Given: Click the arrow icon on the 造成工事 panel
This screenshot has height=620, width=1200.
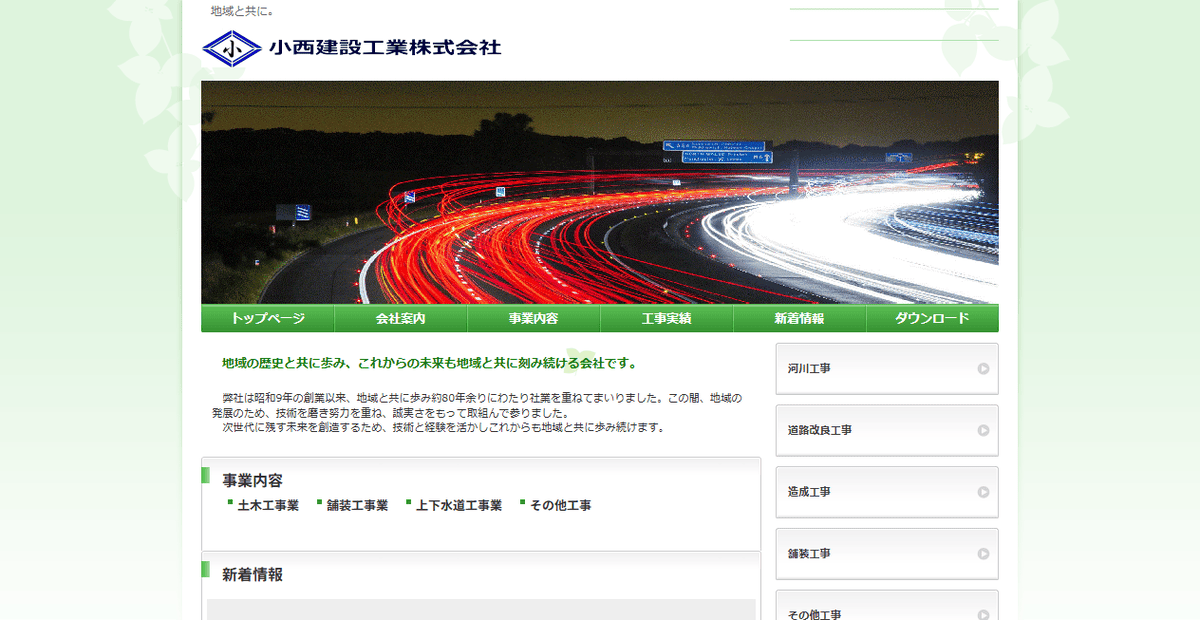Looking at the screenshot, I should click(x=980, y=492).
